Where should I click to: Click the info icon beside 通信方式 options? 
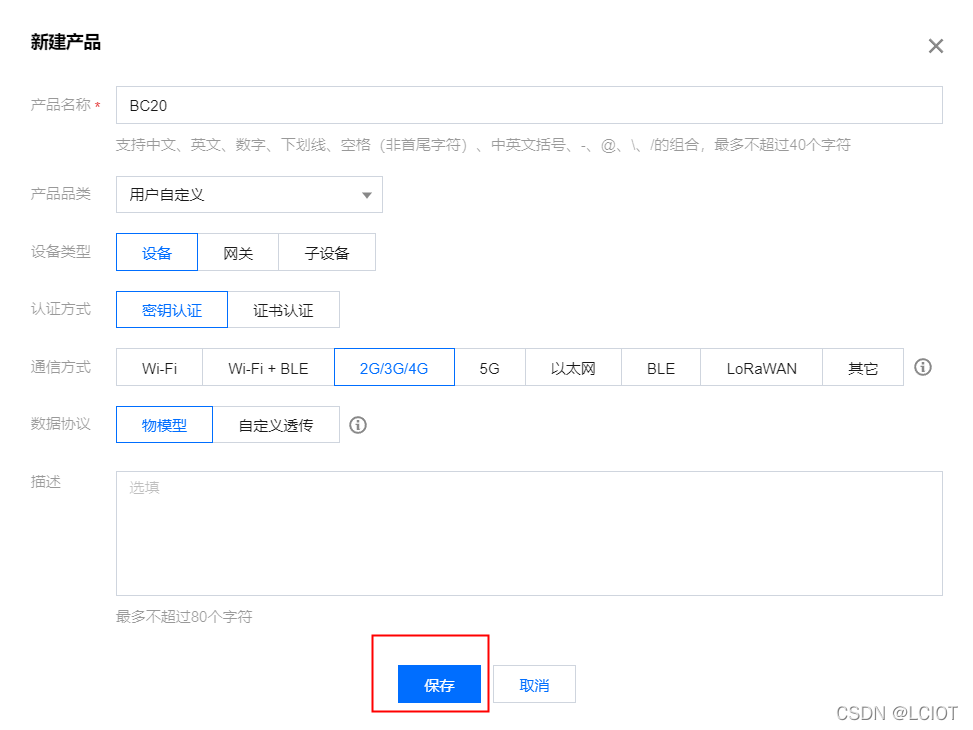pos(922,367)
